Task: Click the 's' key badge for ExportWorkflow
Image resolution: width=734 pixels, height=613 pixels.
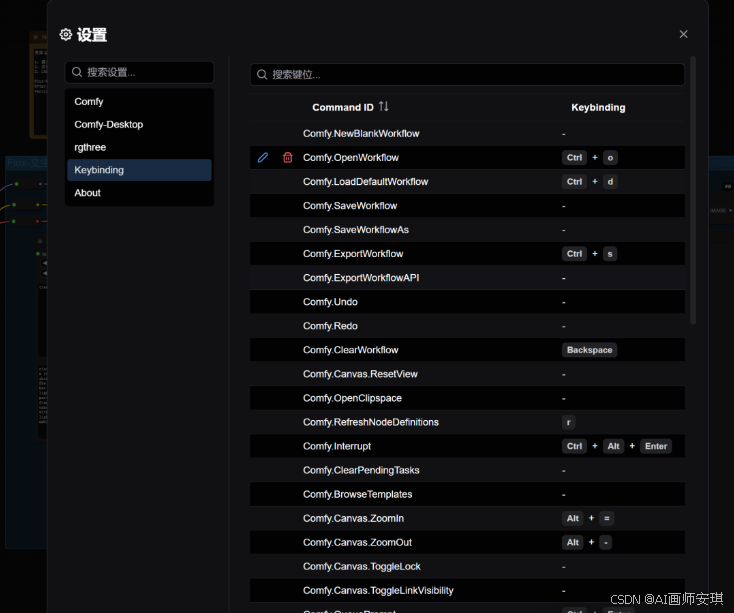Action: click(x=610, y=254)
